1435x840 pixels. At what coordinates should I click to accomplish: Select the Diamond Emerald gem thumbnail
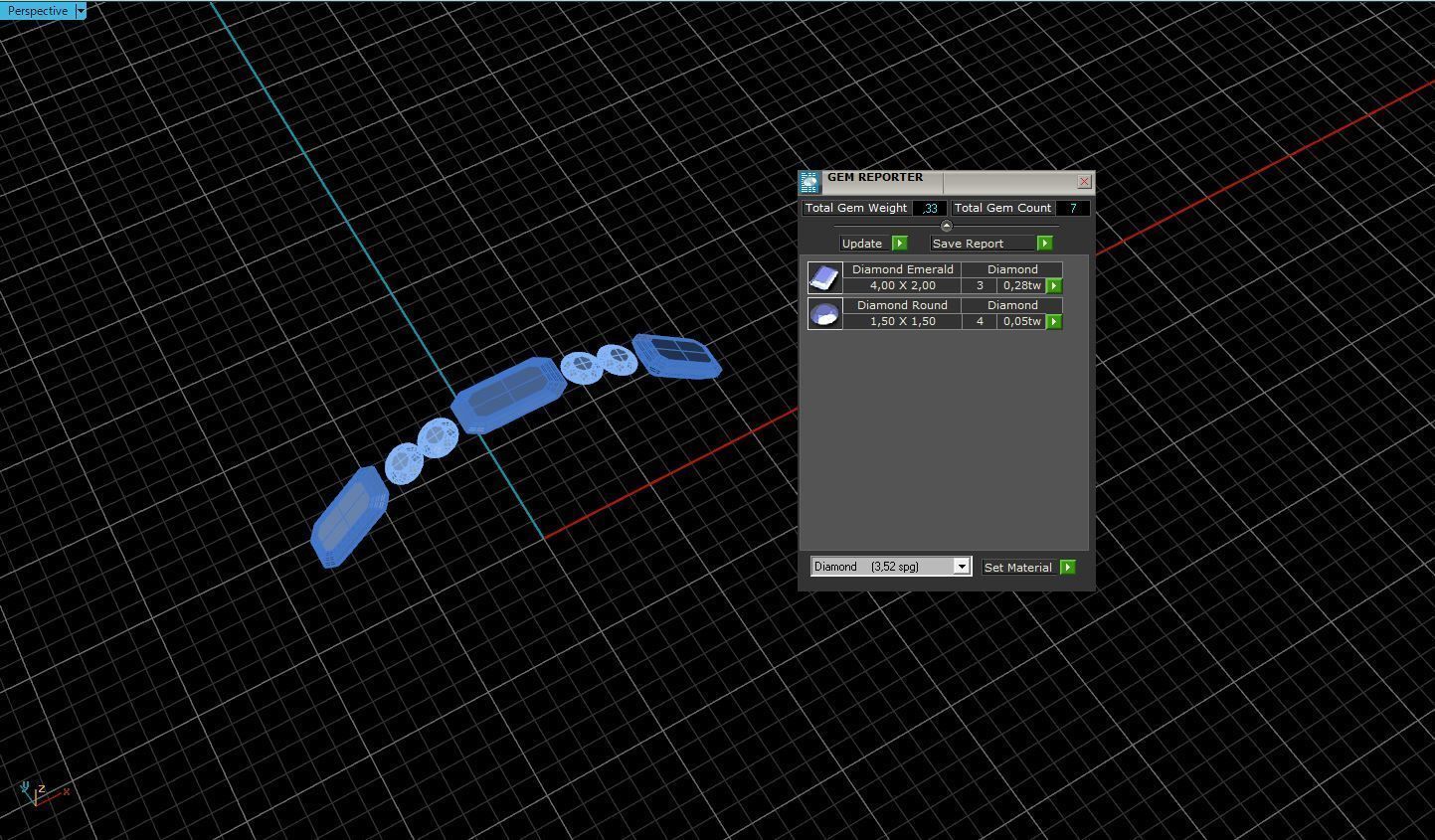[825, 277]
